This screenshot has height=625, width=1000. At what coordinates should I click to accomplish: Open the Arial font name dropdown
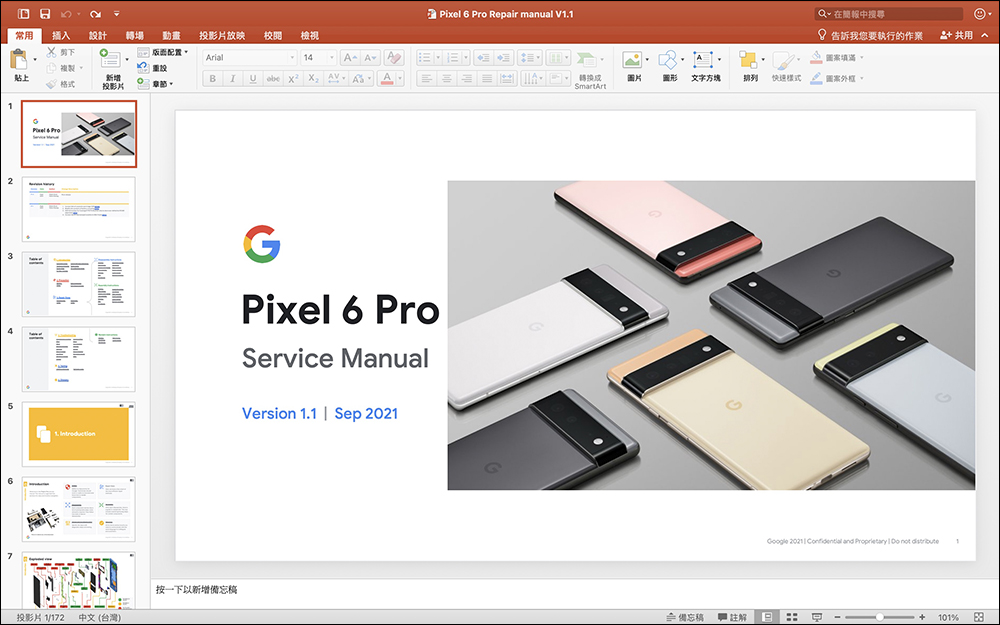(x=293, y=57)
